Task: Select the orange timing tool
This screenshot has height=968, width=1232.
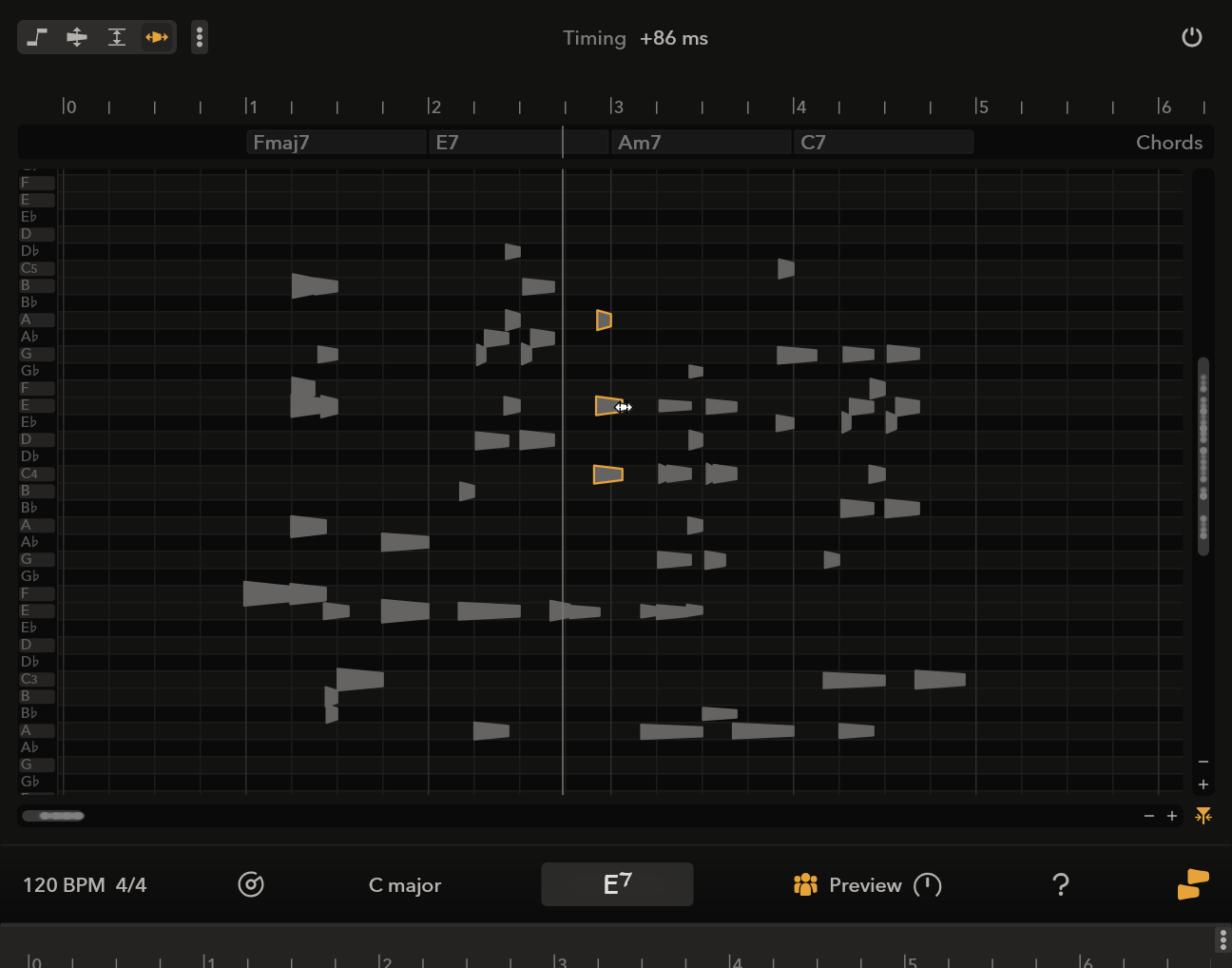Action: (x=157, y=37)
